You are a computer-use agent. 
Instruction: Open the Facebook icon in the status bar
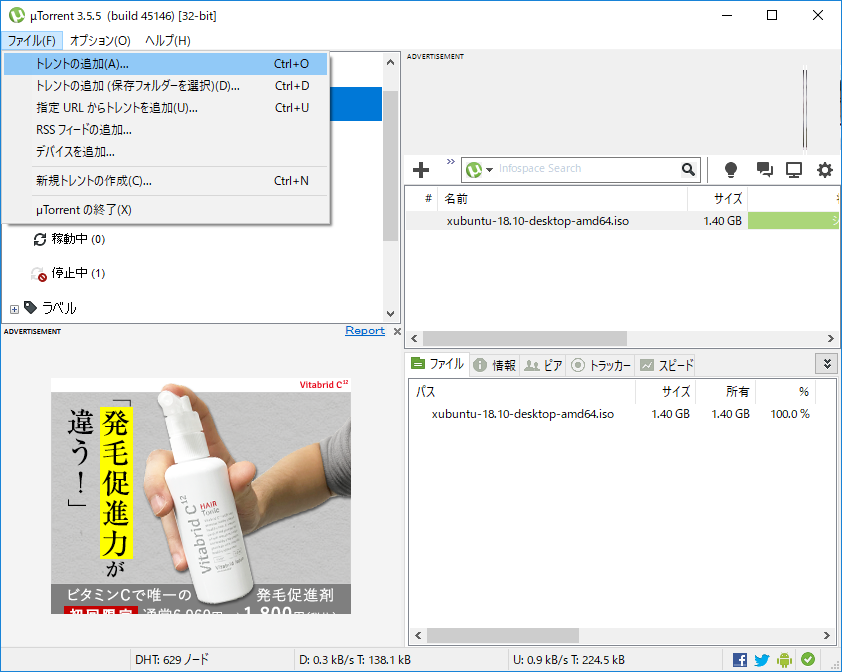(738, 660)
